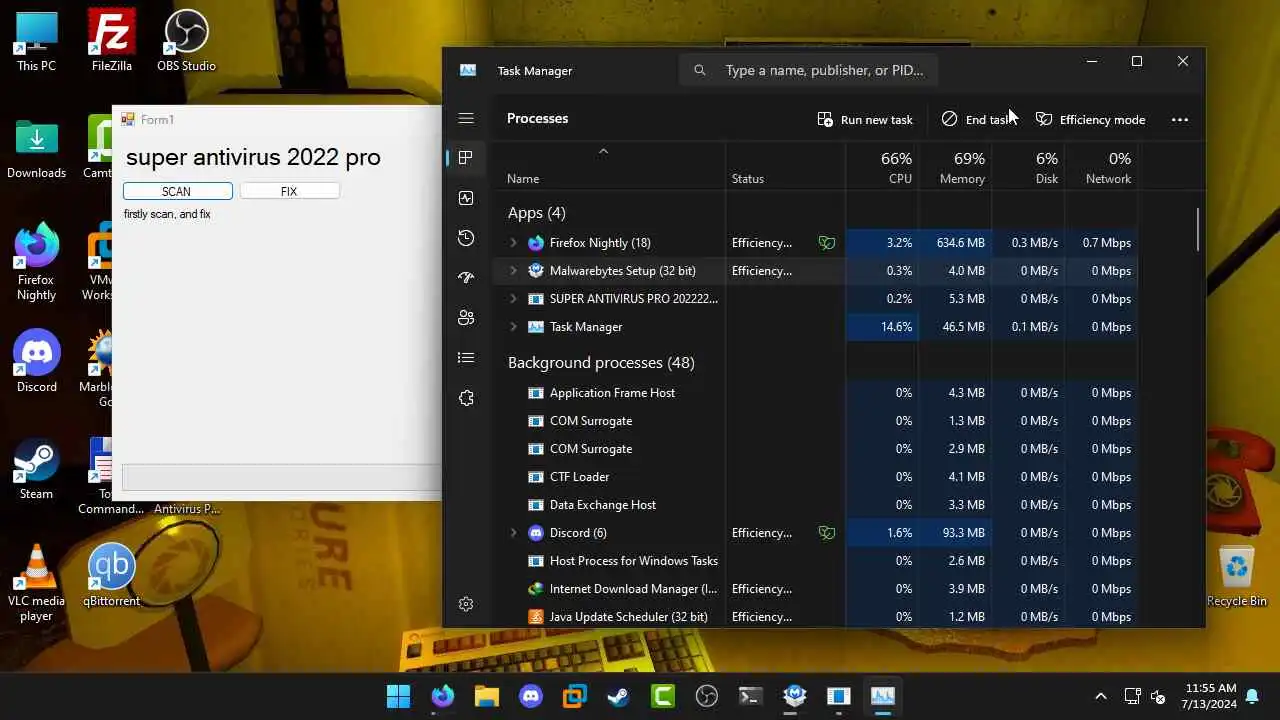1280x720 pixels.
Task: Open File Explorer from taskbar
Action: pos(487,696)
